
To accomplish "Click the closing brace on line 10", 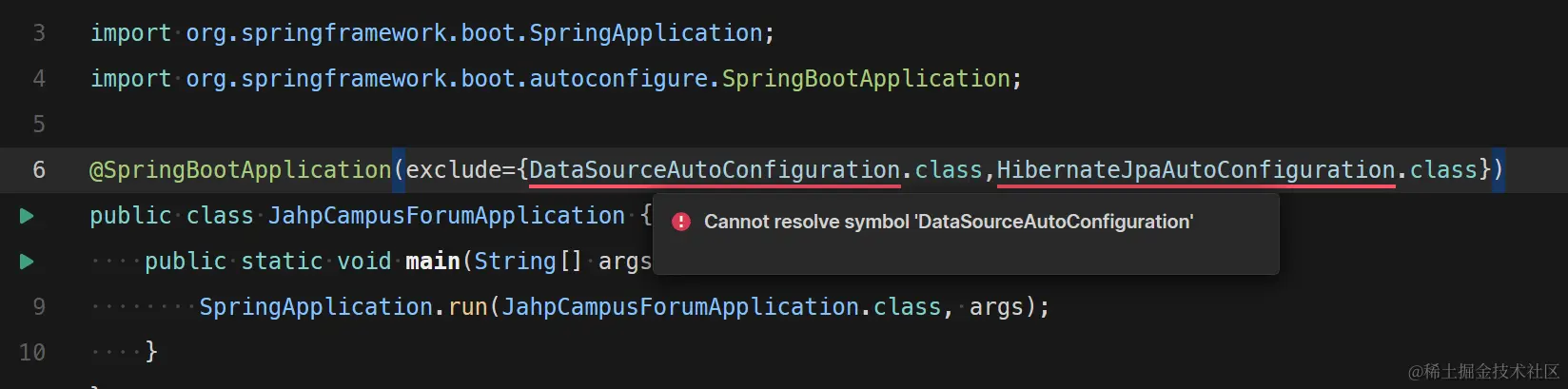I will pyautogui.click(x=150, y=353).
